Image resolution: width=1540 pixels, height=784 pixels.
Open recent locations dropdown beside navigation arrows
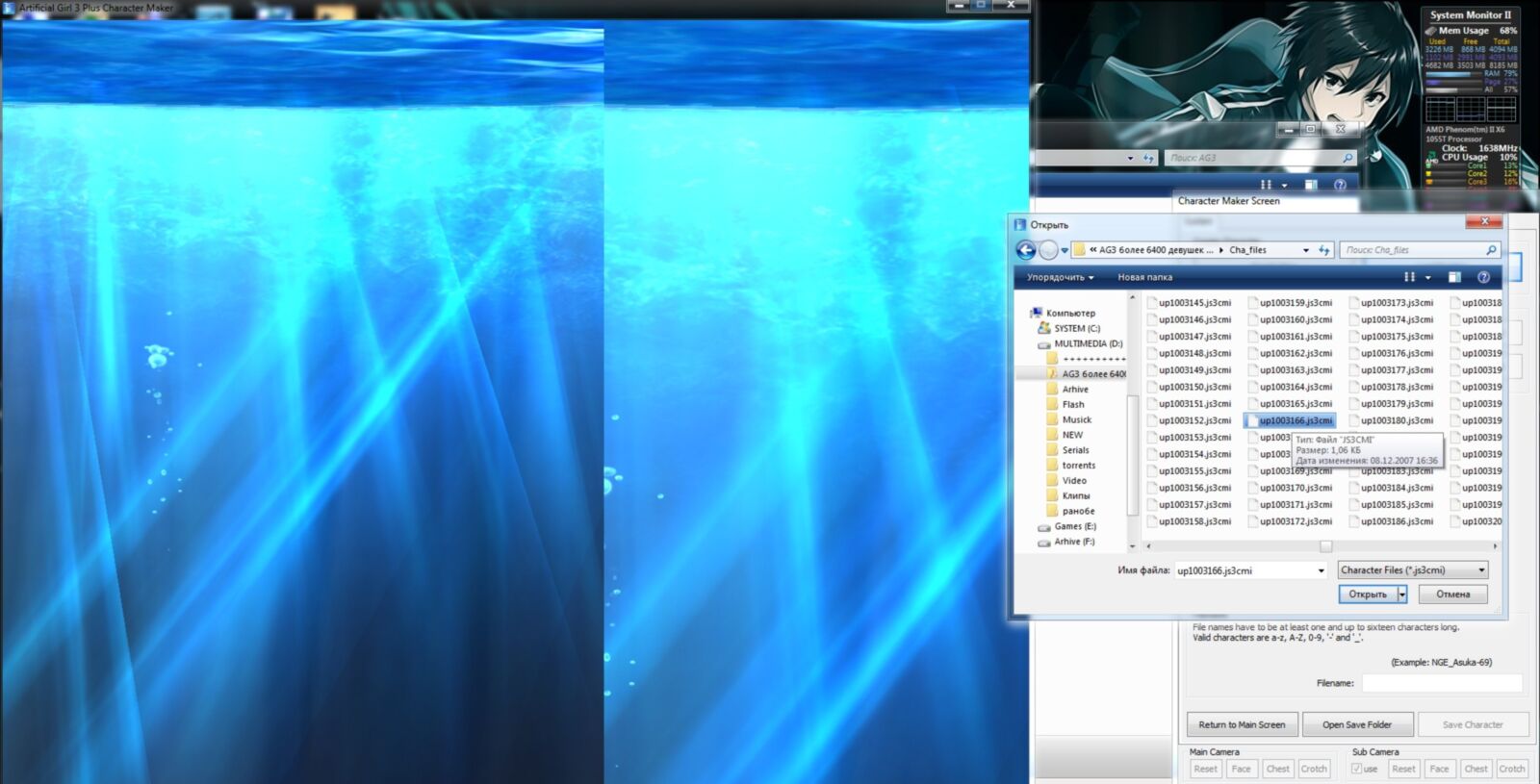coord(1065,250)
